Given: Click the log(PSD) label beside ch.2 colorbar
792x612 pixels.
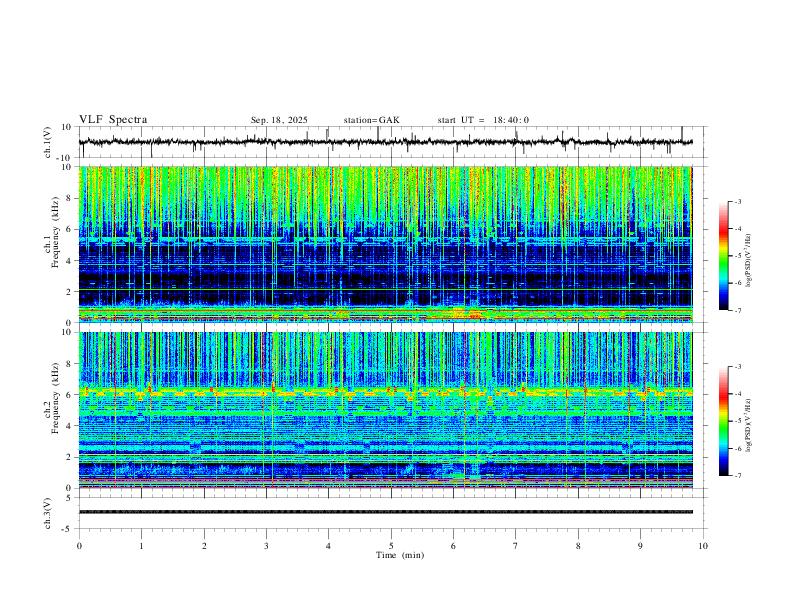Looking at the screenshot, I should [748, 425].
